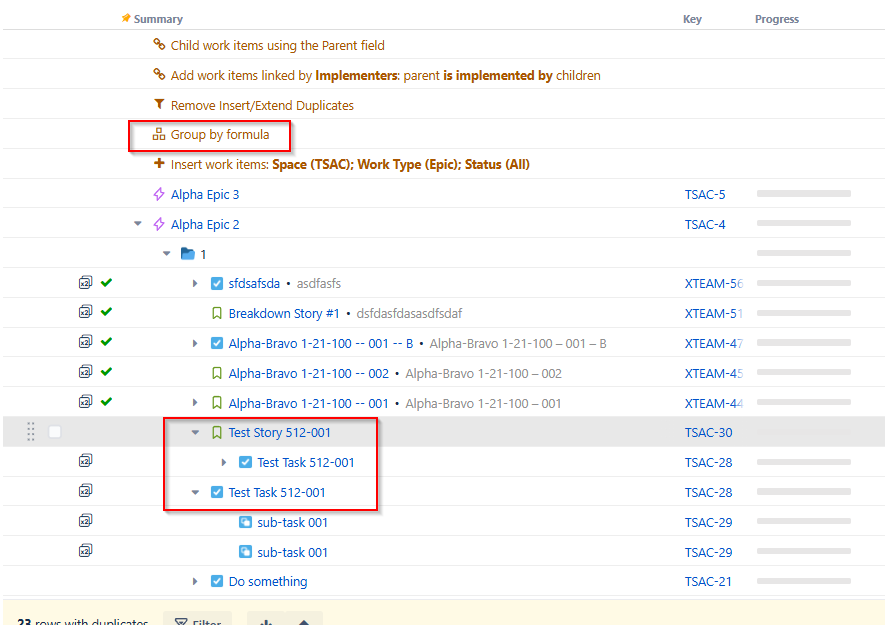Image resolution: width=885 pixels, height=625 pixels.
Task: Open the Do something summary link
Action: pyautogui.click(x=268, y=581)
